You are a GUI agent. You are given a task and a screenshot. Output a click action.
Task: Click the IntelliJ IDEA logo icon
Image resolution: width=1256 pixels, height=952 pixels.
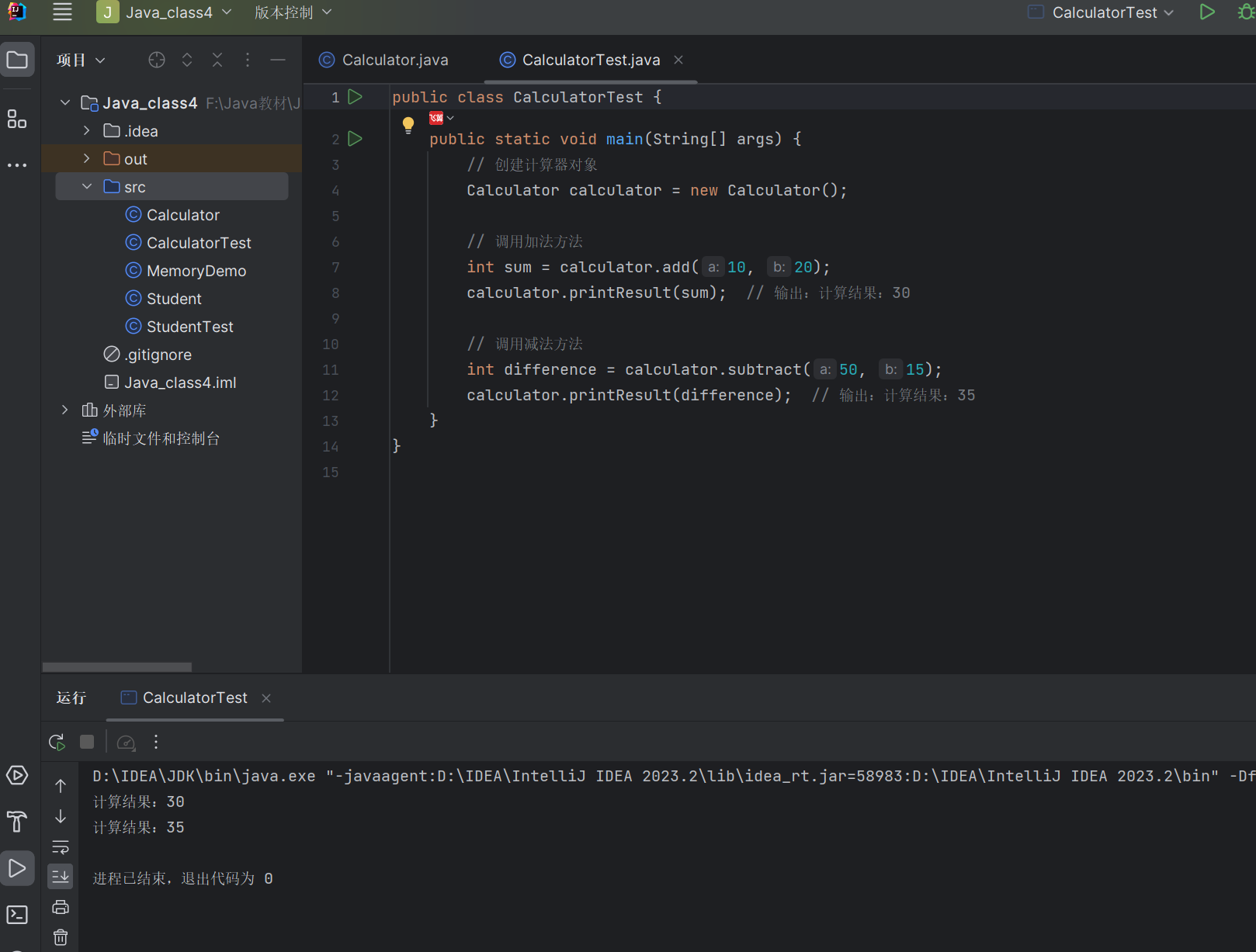[x=16, y=12]
